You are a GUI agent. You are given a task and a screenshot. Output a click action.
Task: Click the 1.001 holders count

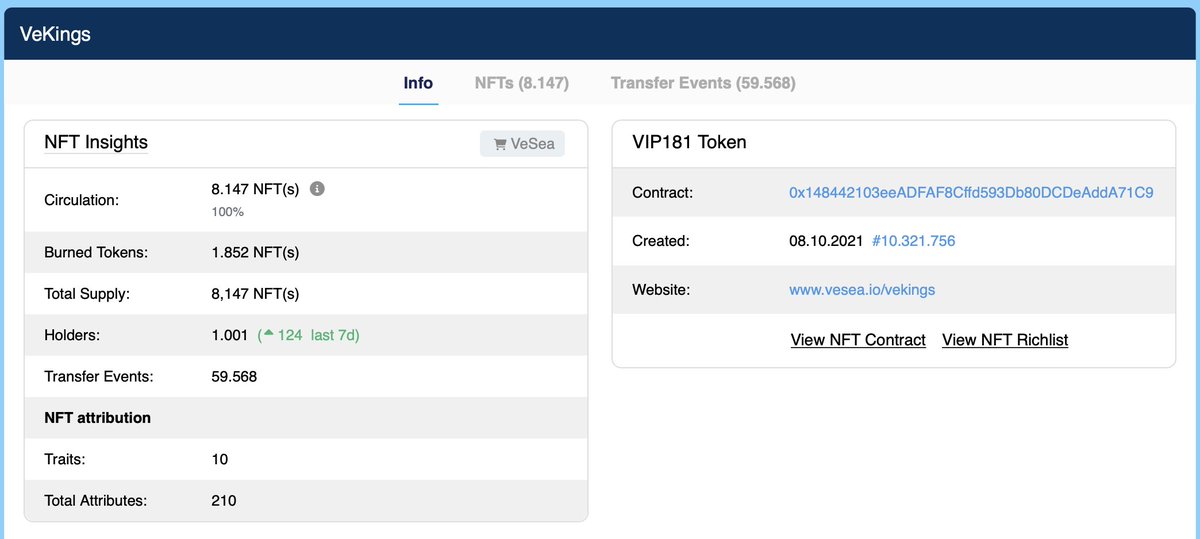point(229,335)
